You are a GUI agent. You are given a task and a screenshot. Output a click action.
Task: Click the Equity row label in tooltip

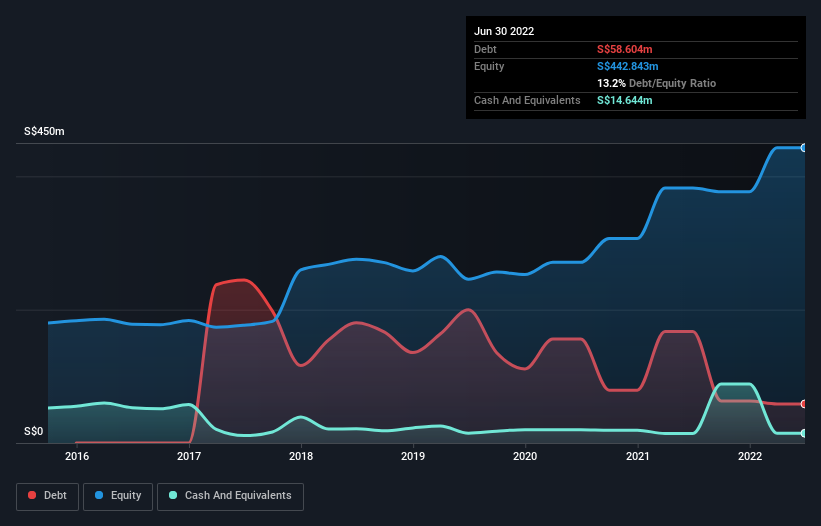[x=489, y=66]
